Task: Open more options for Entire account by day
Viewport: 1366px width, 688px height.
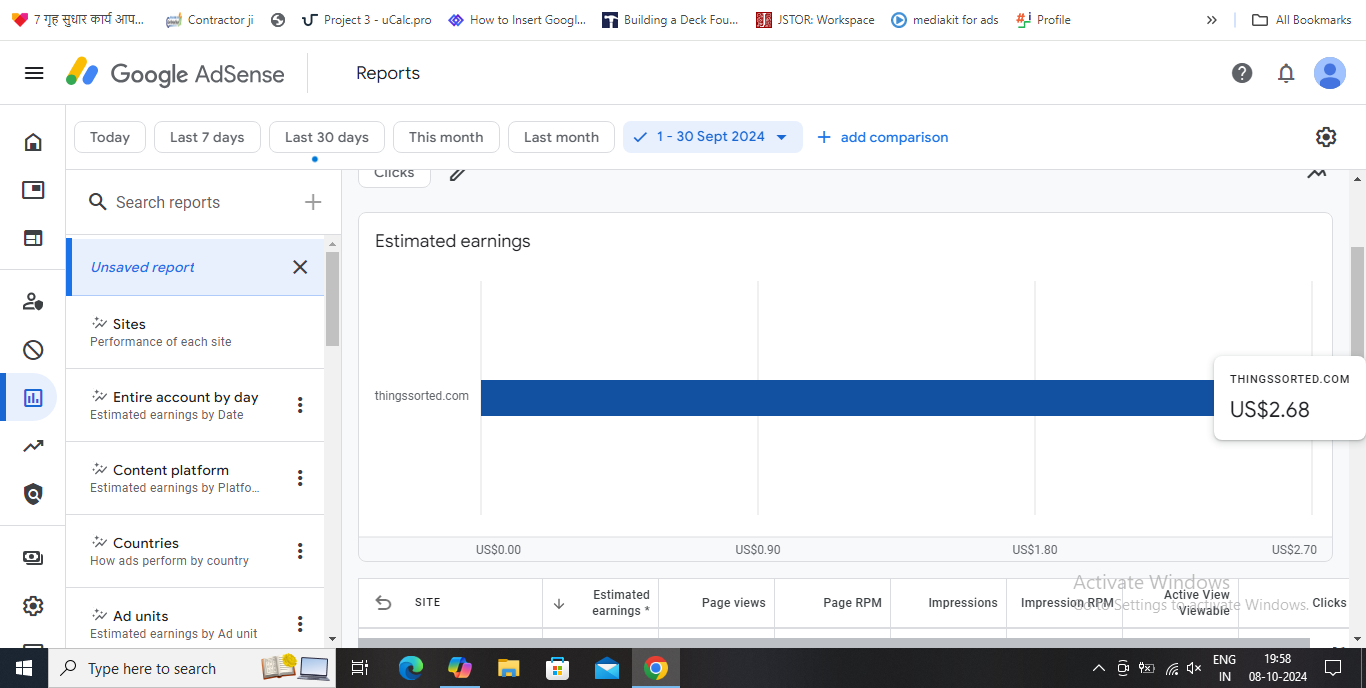Action: 300,405
